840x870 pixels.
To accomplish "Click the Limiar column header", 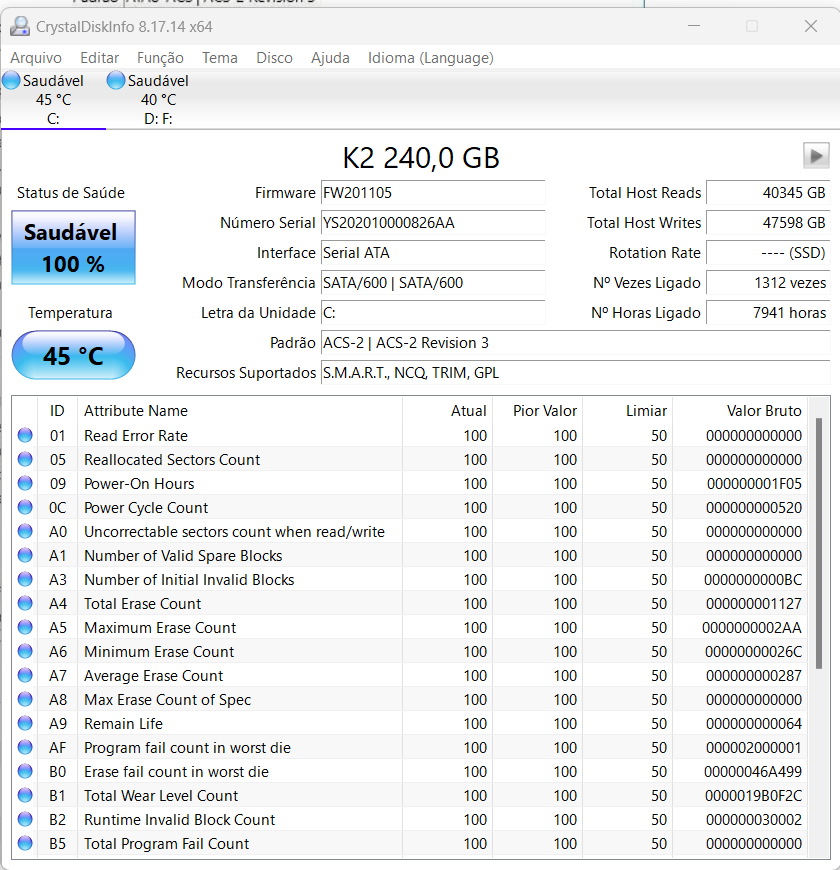I will [646, 411].
